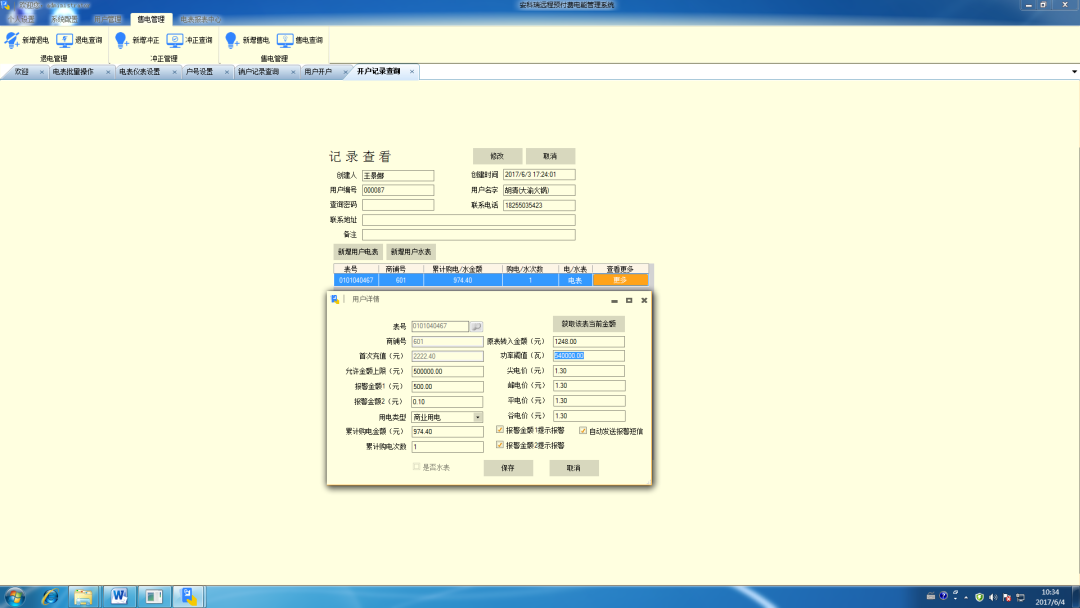
Task: Open Windows Start button
Action: [14, 596]
